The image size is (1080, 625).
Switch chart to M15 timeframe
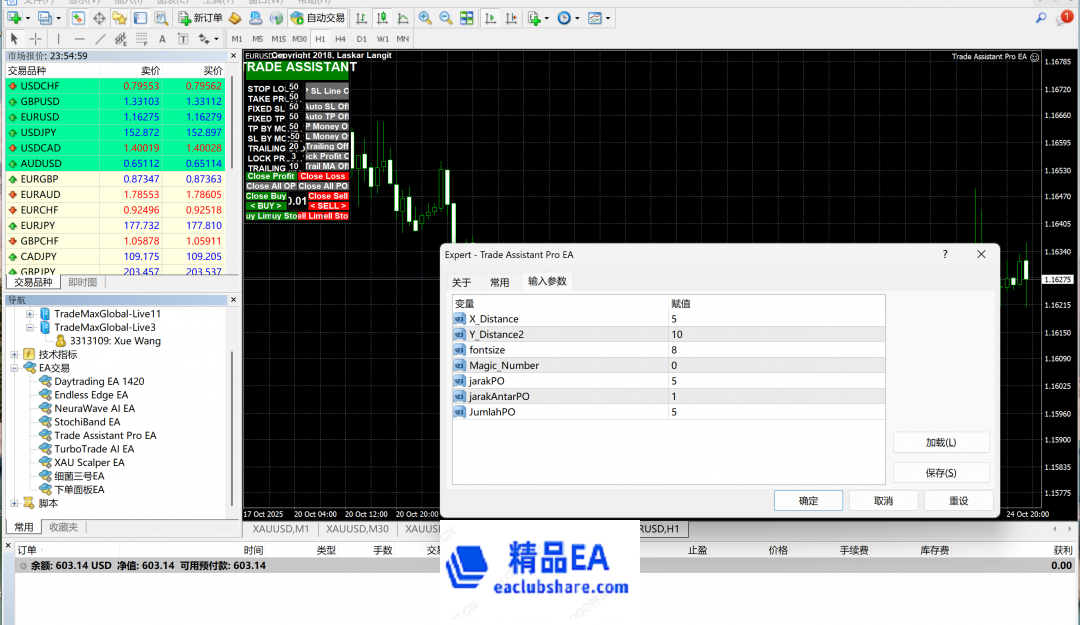(x=279, y=39)
